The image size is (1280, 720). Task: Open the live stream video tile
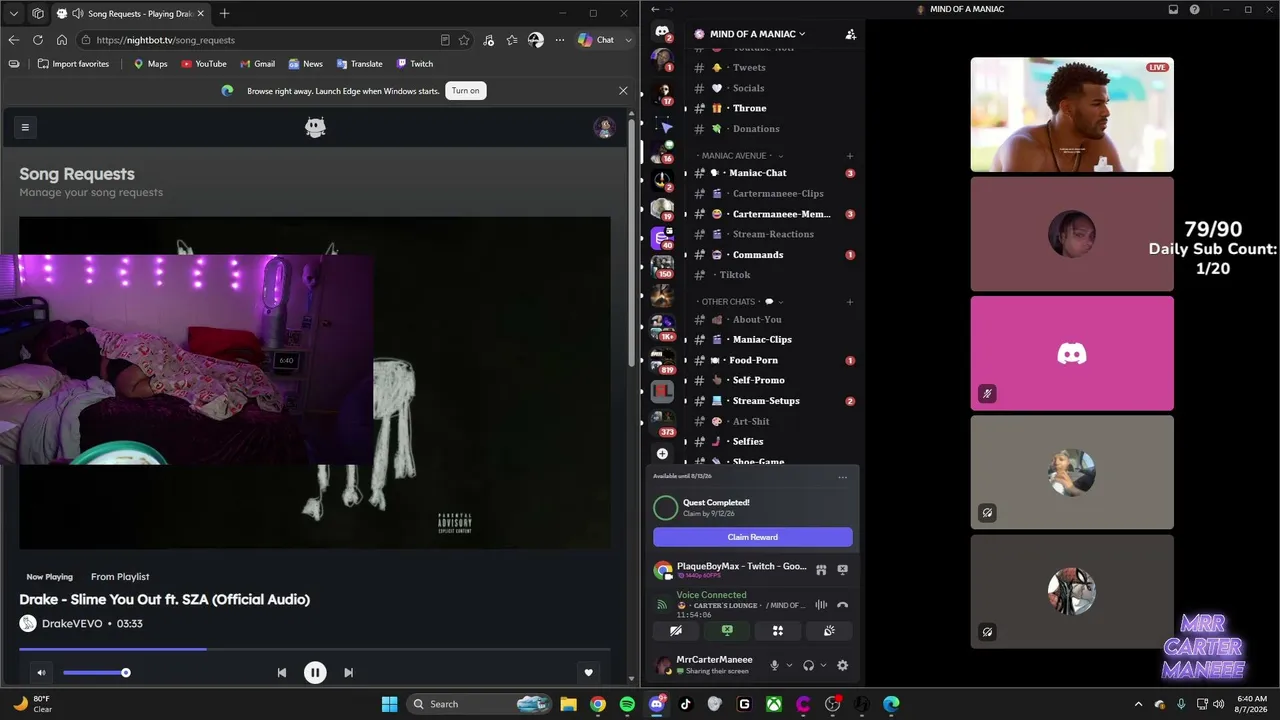pyautogui.click(x=1072, y=115)
